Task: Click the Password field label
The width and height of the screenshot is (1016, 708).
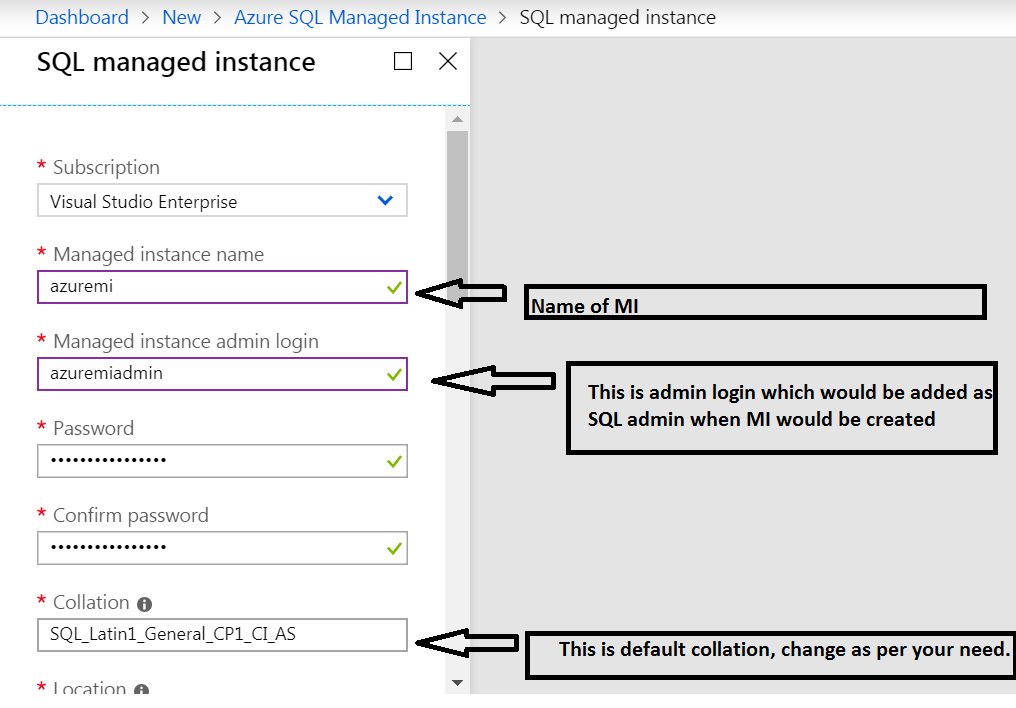Action: point(93,428)
